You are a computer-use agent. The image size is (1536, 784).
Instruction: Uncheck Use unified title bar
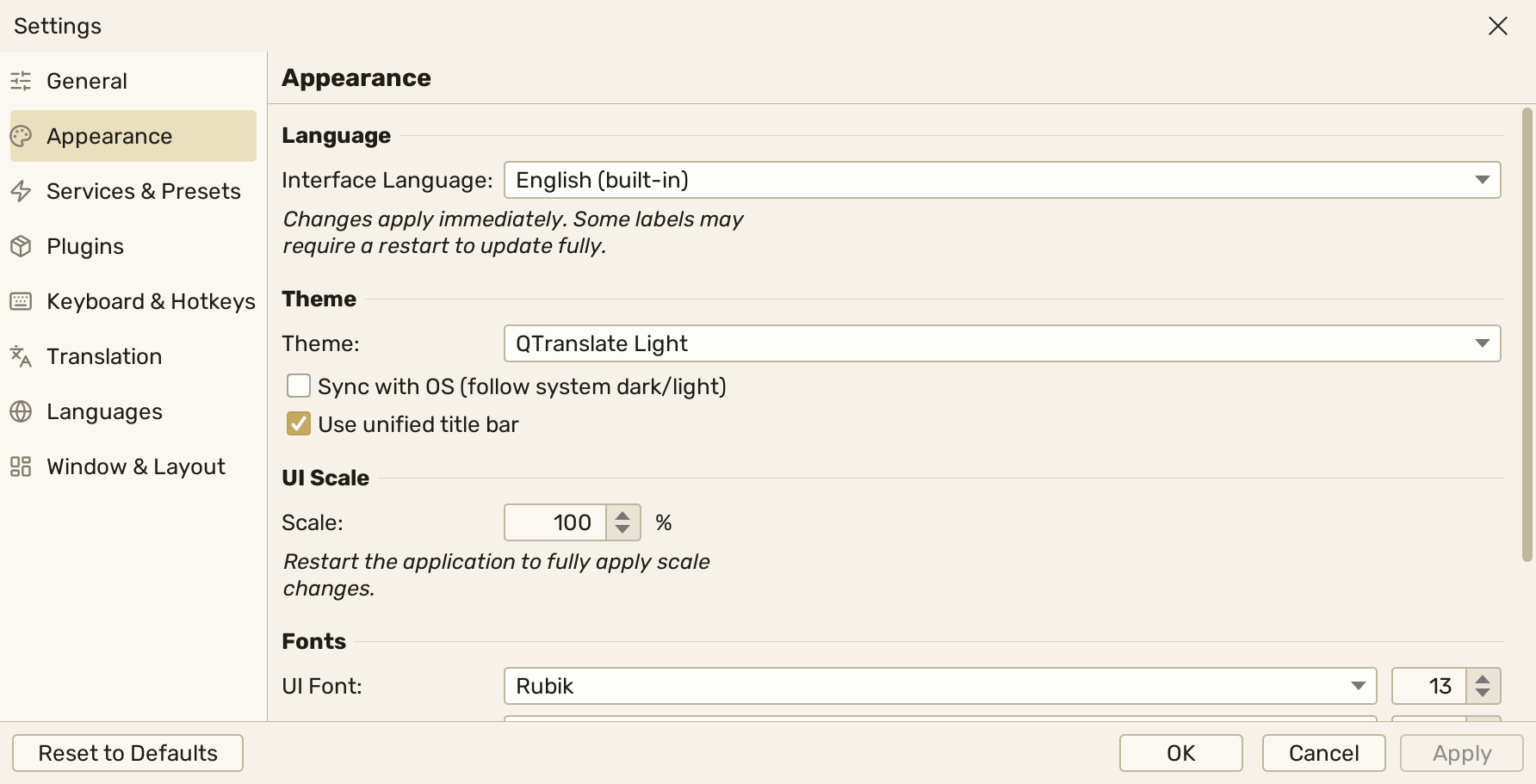(299, 423)
